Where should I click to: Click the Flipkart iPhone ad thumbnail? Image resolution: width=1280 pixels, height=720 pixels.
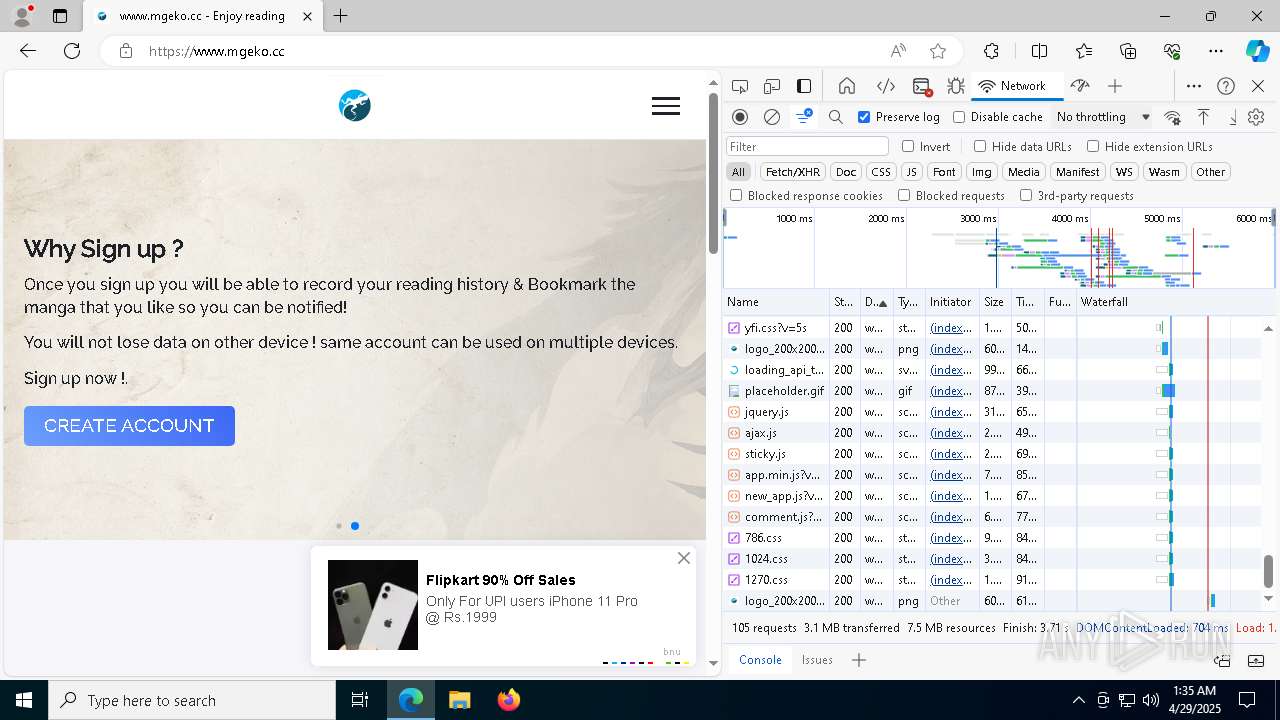click(373, 605)
